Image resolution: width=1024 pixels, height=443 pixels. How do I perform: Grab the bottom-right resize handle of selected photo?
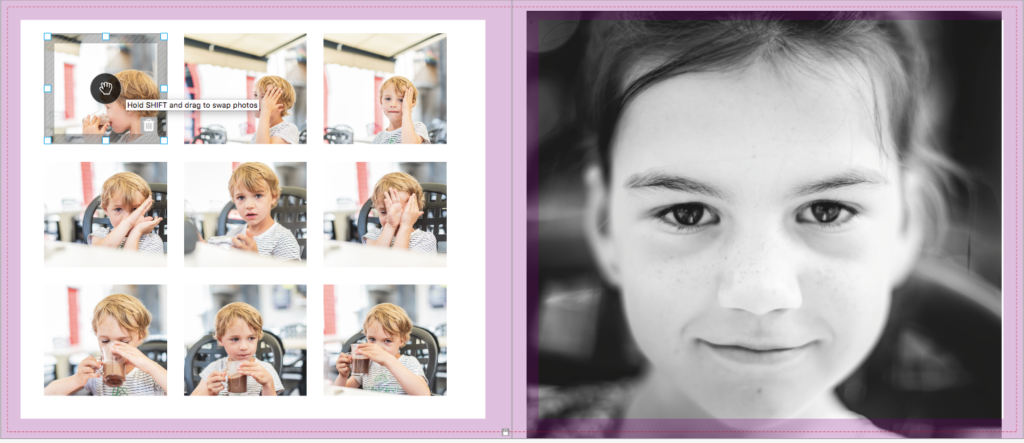point(164,140)
